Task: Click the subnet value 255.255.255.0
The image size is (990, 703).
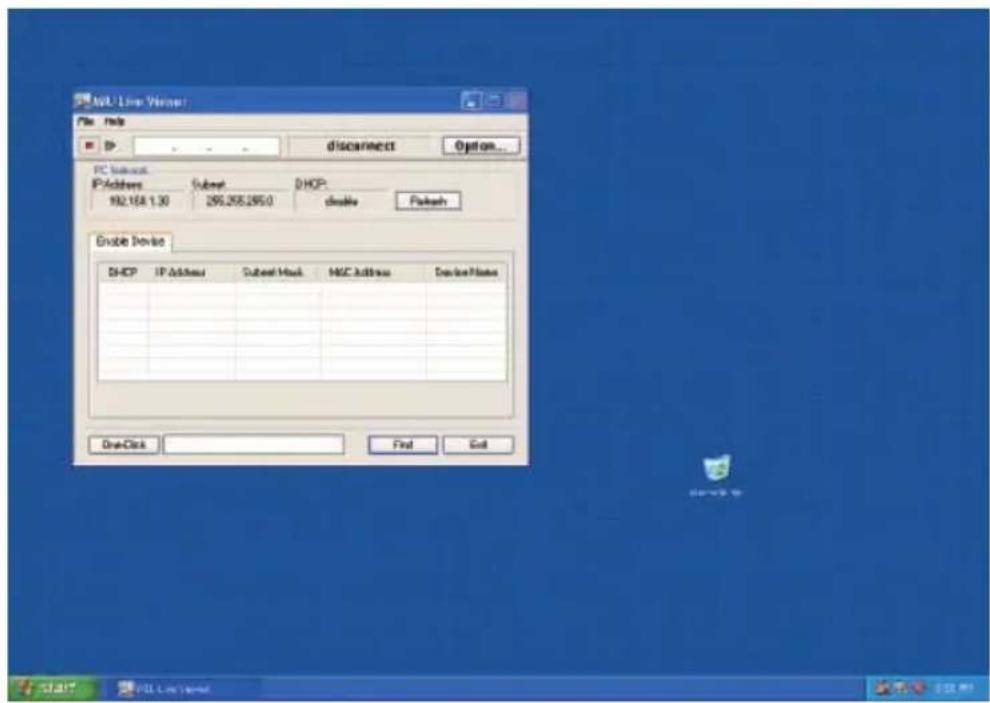Action: coord(239,201)
